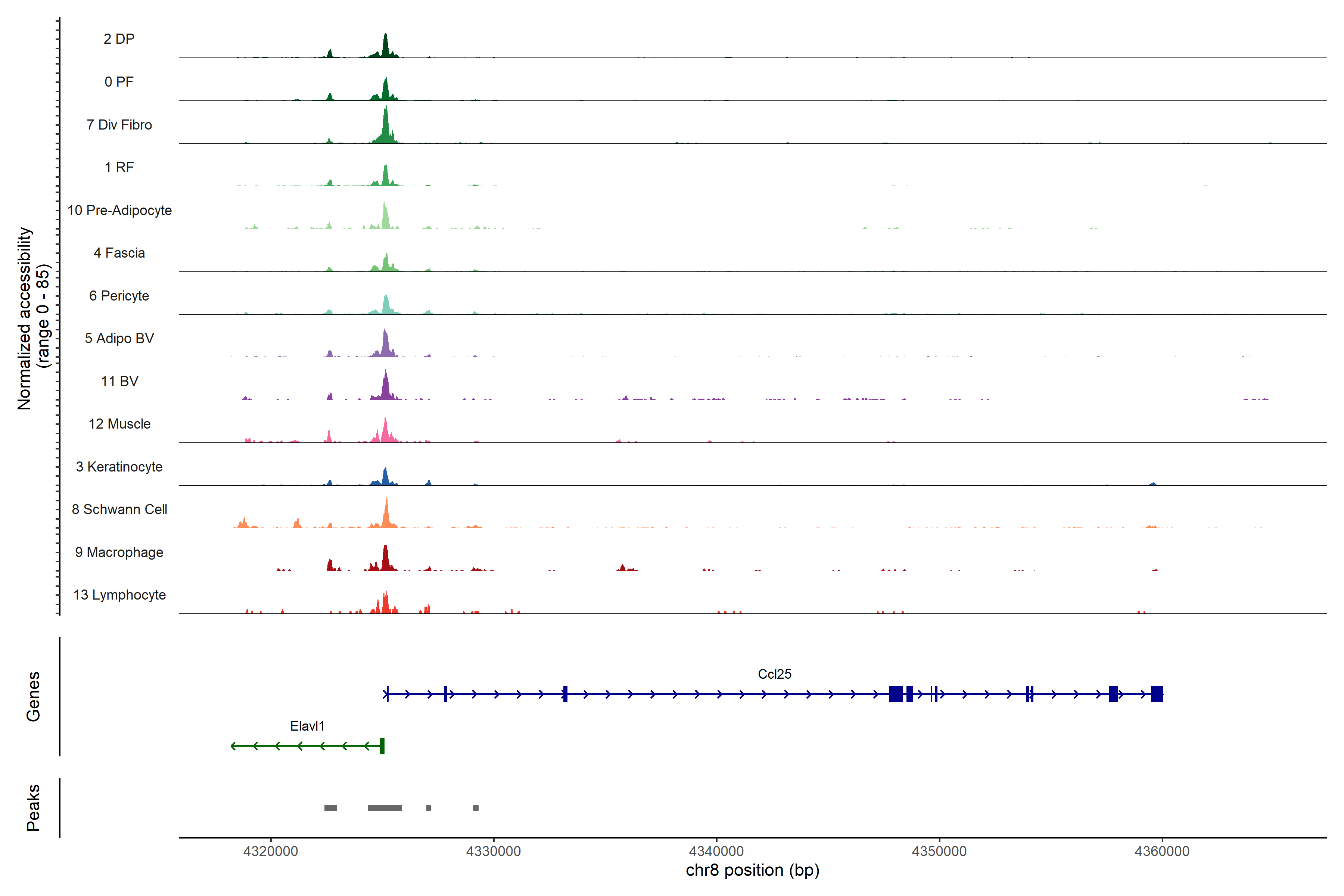Viewport: 1344px width, 896px height.
Task: Click the rightmost small gray peak marker
Action: (x=475, y=808)
